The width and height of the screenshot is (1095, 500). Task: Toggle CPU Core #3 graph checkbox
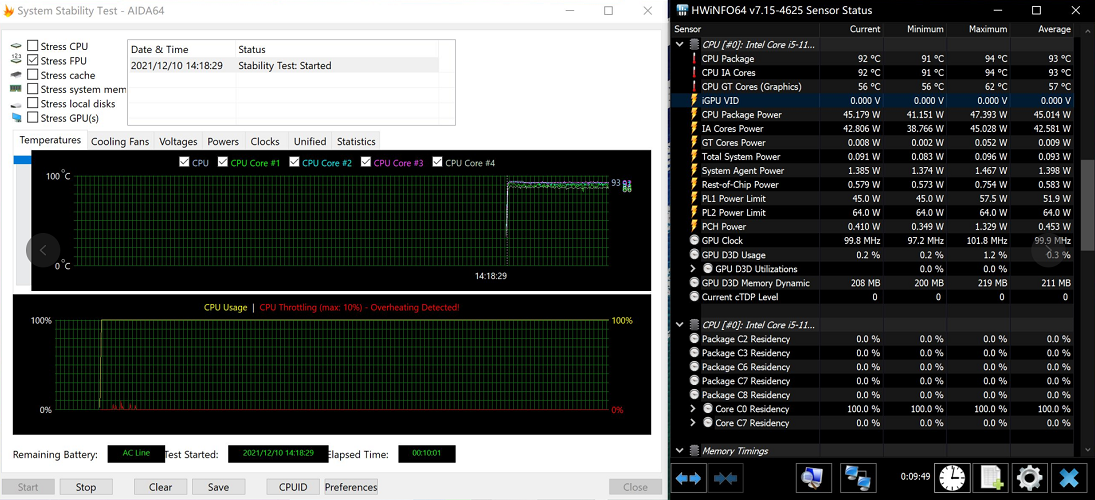coord(366,163)
